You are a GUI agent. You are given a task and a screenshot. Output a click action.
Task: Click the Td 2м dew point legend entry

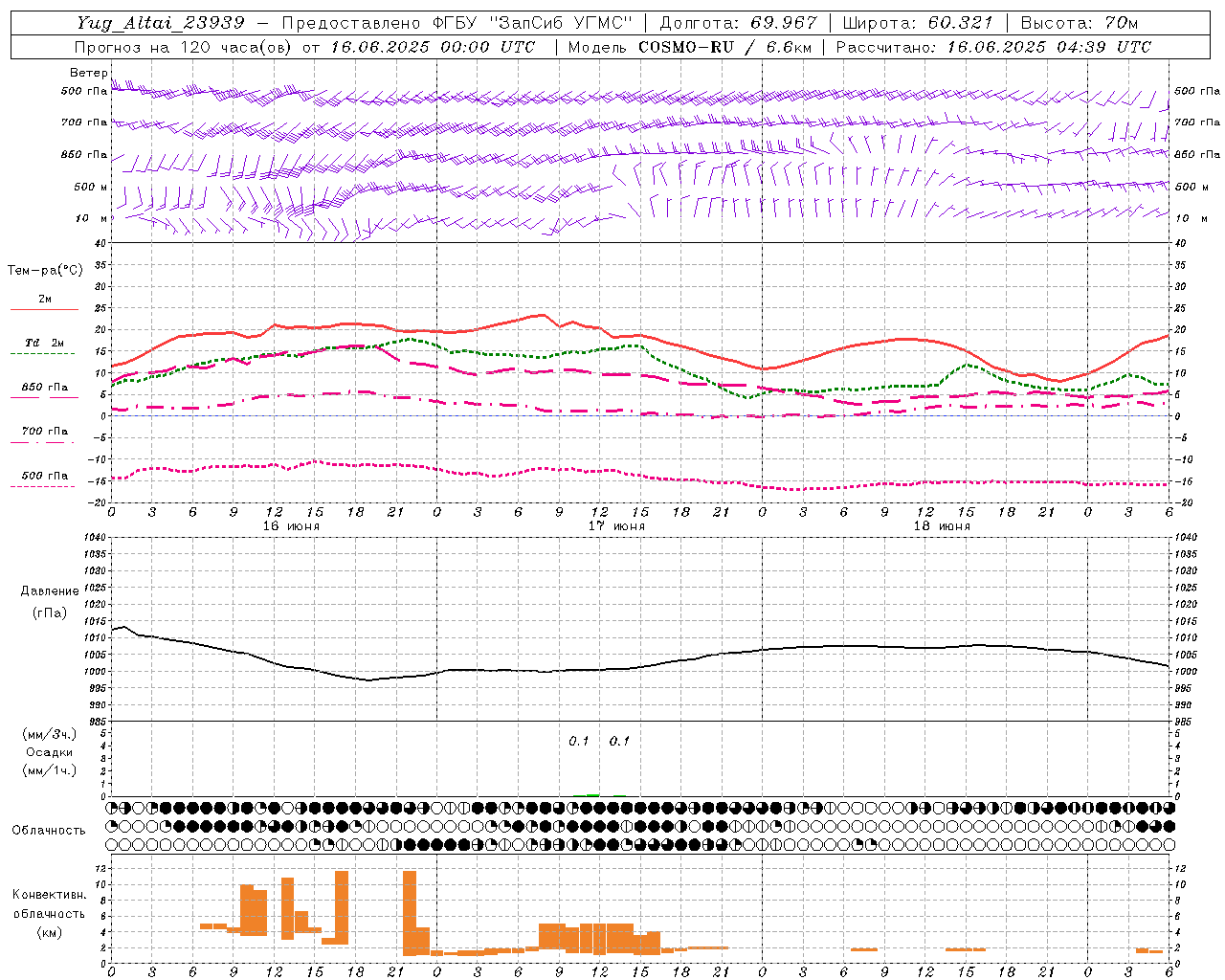click(x=44, y=343)
